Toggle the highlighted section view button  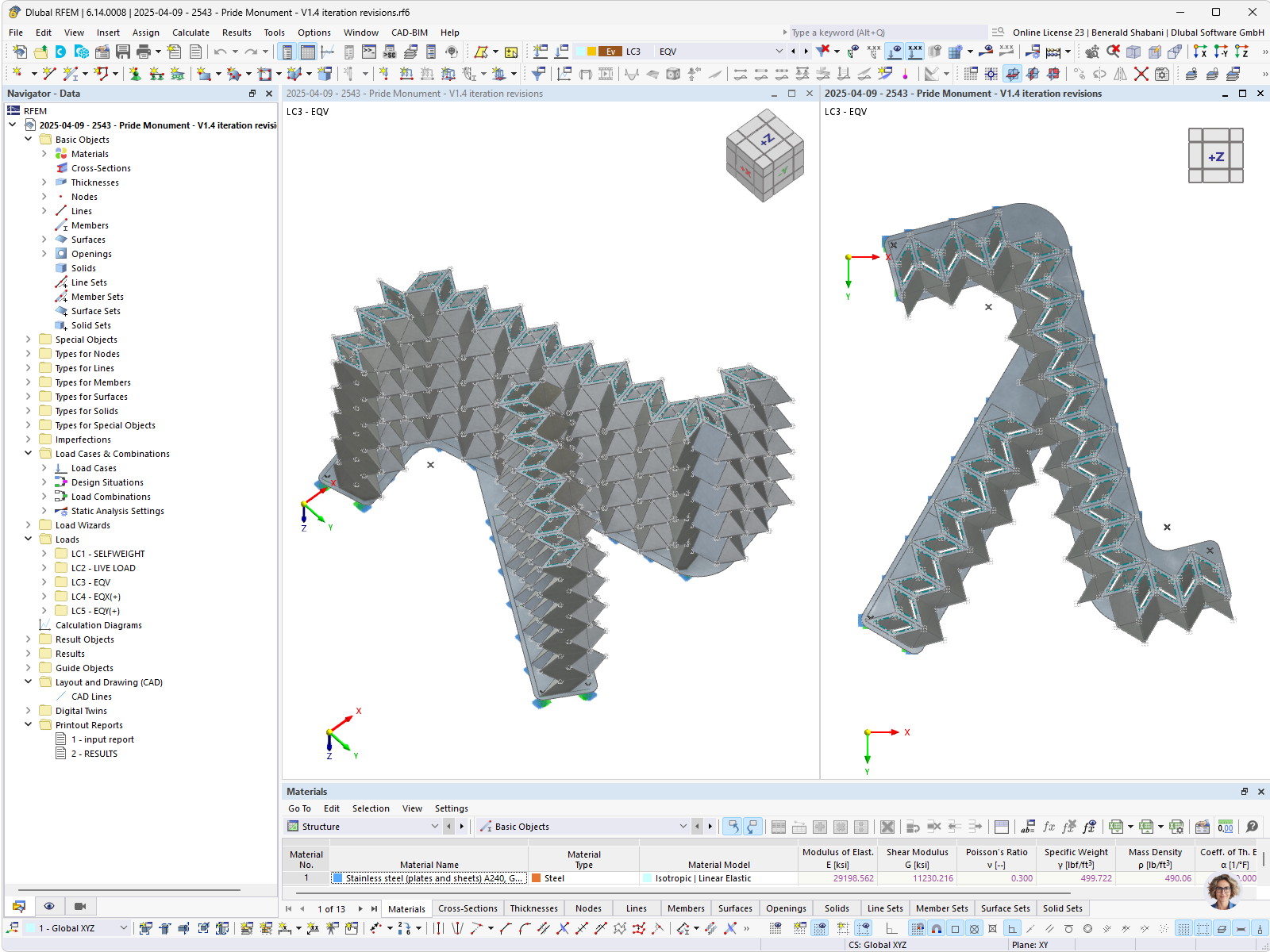[x=1012, y=74]
